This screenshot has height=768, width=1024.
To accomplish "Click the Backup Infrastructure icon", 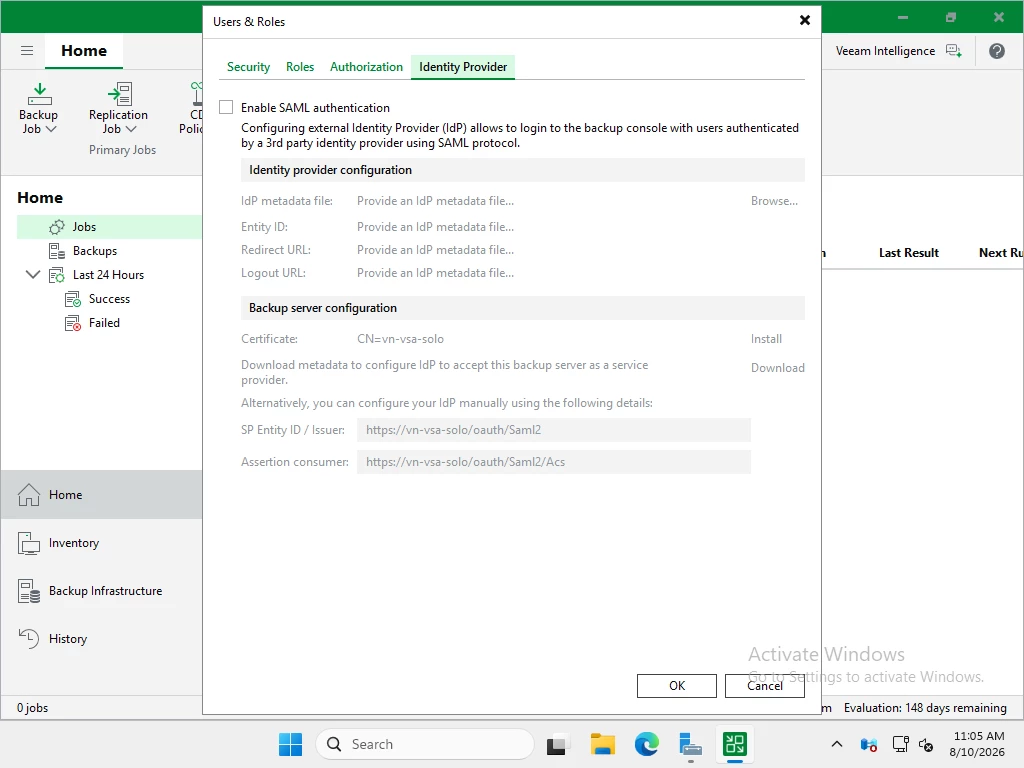I will [x=29, y=591].
